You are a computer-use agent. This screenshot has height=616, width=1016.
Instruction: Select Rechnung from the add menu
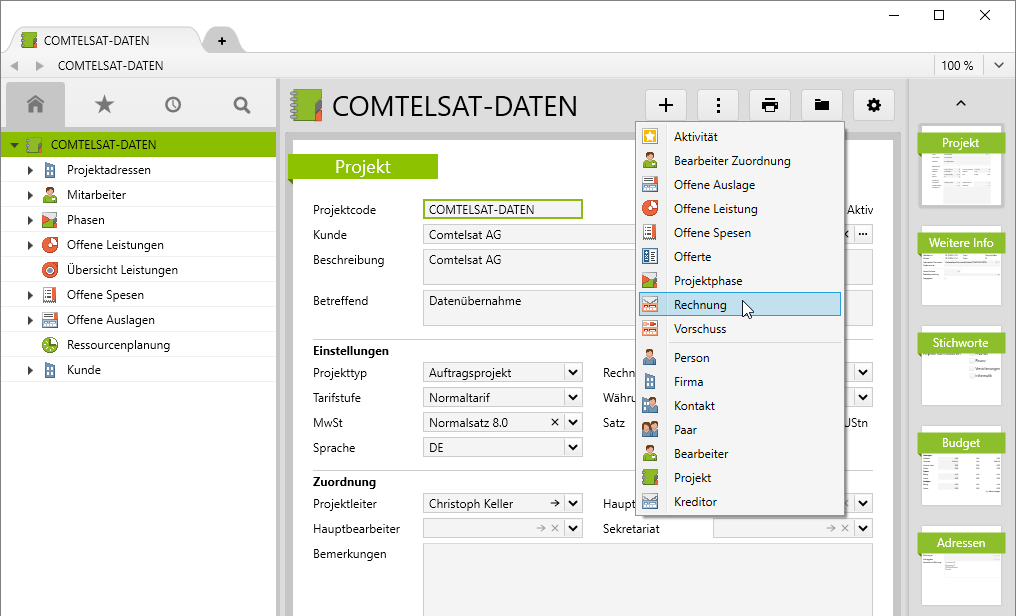700,305
